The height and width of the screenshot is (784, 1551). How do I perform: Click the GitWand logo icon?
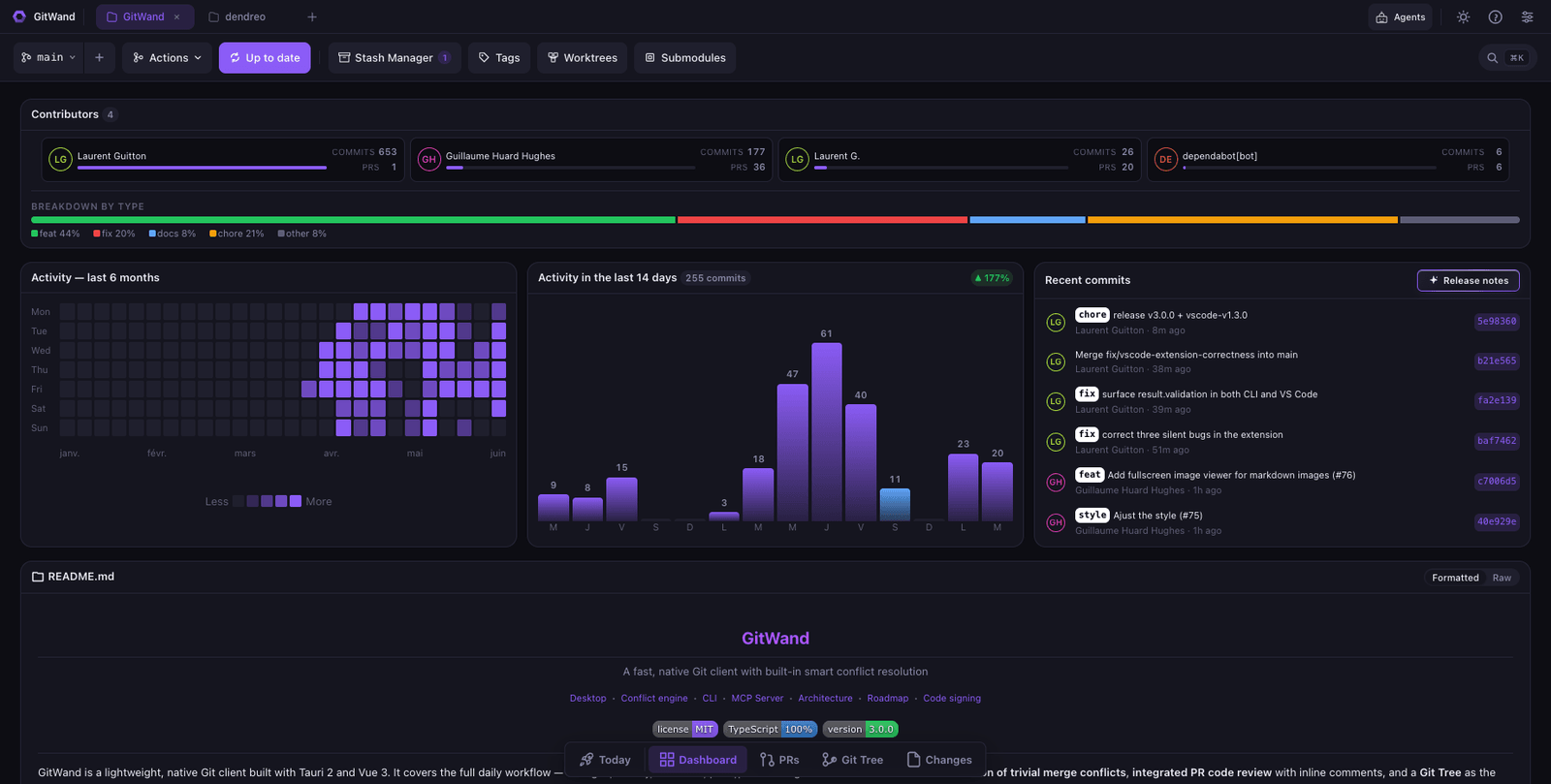tap(19, 16)
